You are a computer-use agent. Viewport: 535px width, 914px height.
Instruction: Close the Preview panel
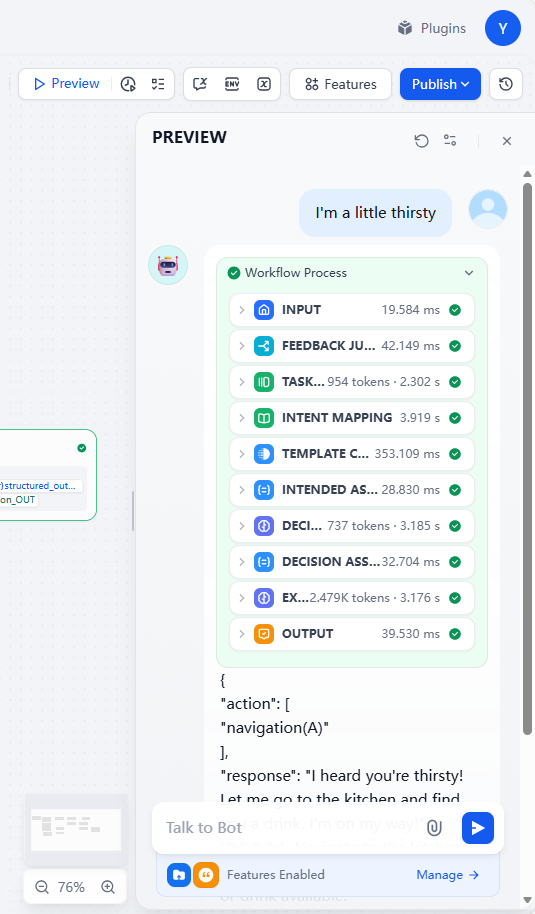(507, 140)
